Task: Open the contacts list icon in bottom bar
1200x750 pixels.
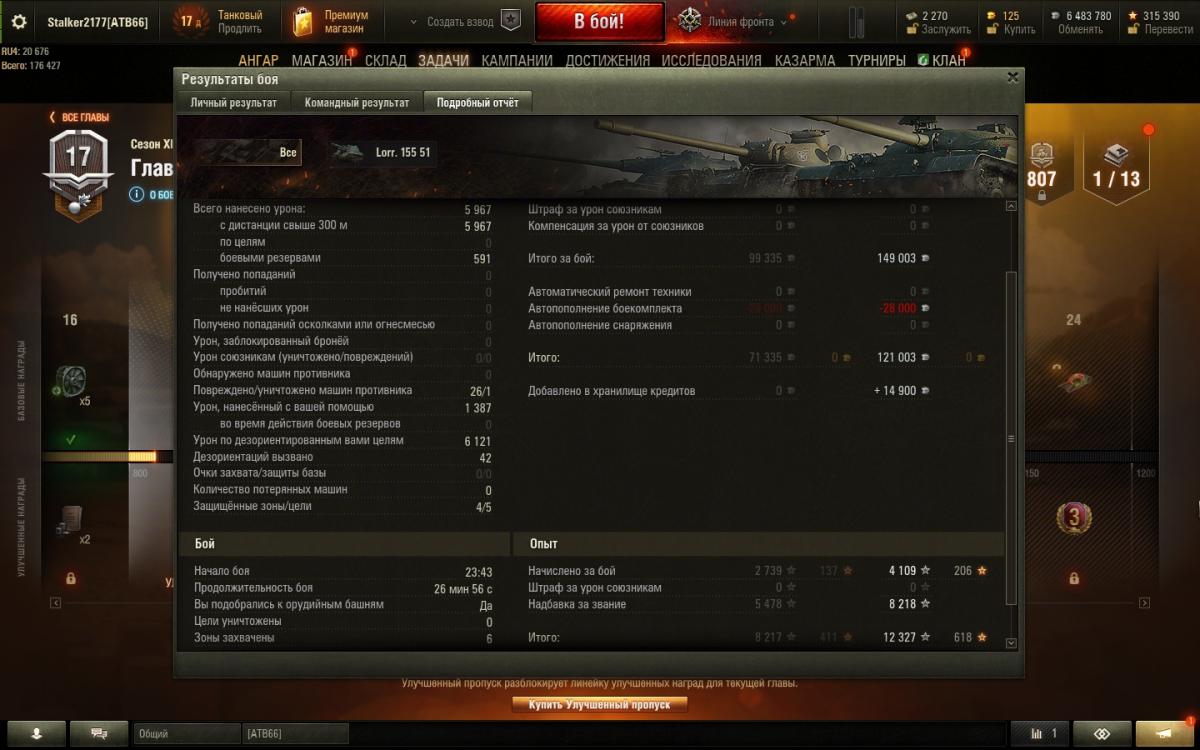Action: pos(36,733)
